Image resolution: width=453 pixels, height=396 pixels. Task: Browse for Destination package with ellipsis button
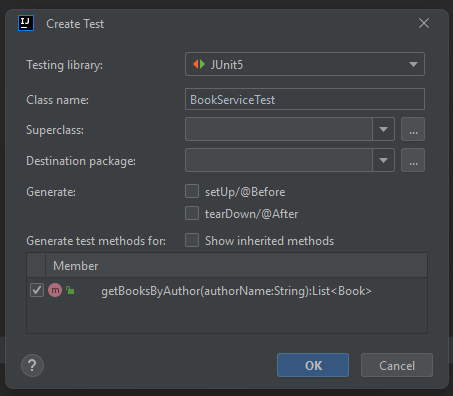click(x=413, y=160)
